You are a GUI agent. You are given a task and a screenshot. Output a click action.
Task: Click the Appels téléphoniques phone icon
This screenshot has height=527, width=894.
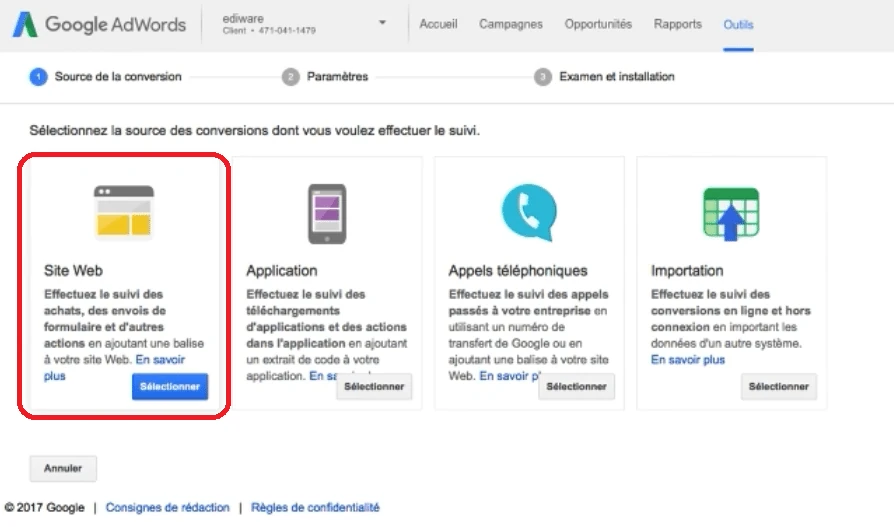pos(528,211)
